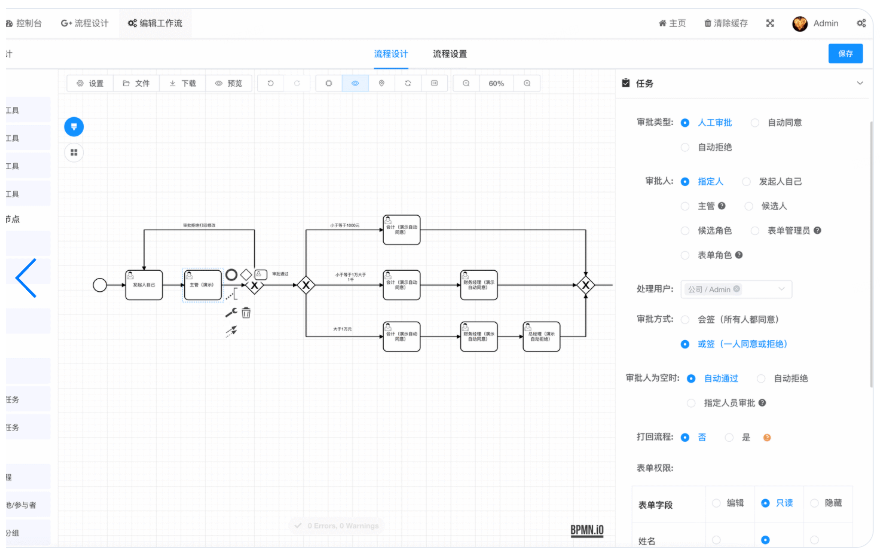Select 自动同意 approval type radio
This screenshot has width=880, height=550.
(755, 122)
